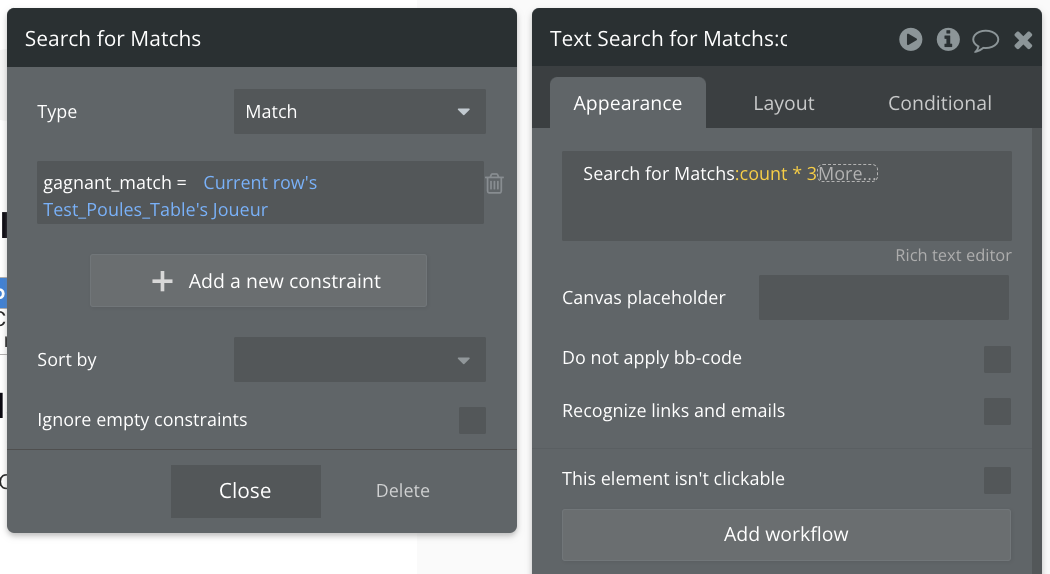Click the Canvas placeholder input field

pos(883,298)
